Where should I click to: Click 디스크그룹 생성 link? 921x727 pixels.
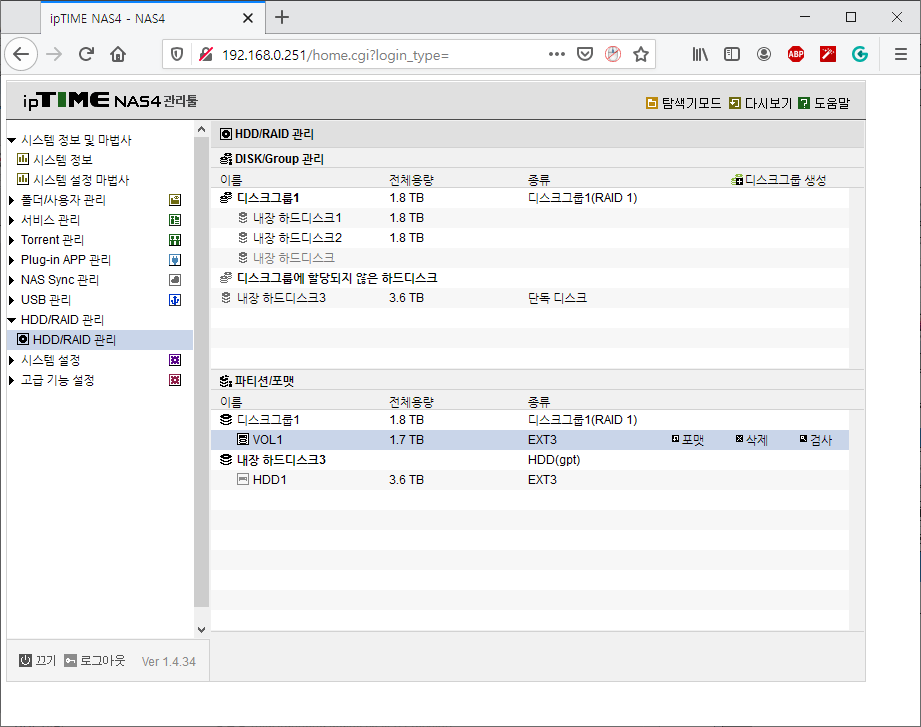pyautogui.click(x=785, y=180)
